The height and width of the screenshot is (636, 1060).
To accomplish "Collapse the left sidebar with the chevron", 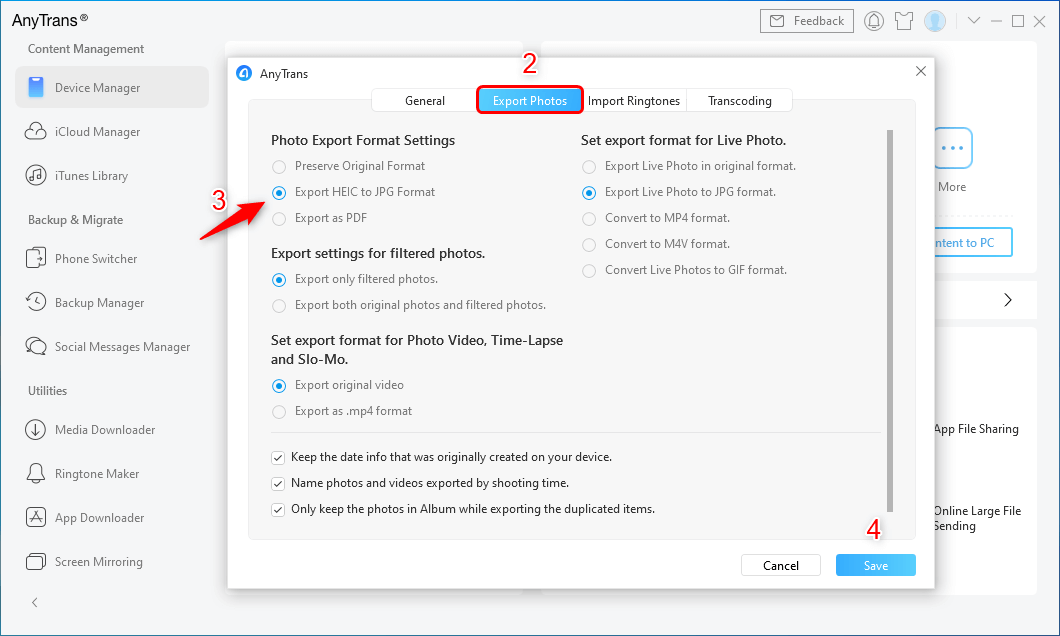I will click(34, 602).
